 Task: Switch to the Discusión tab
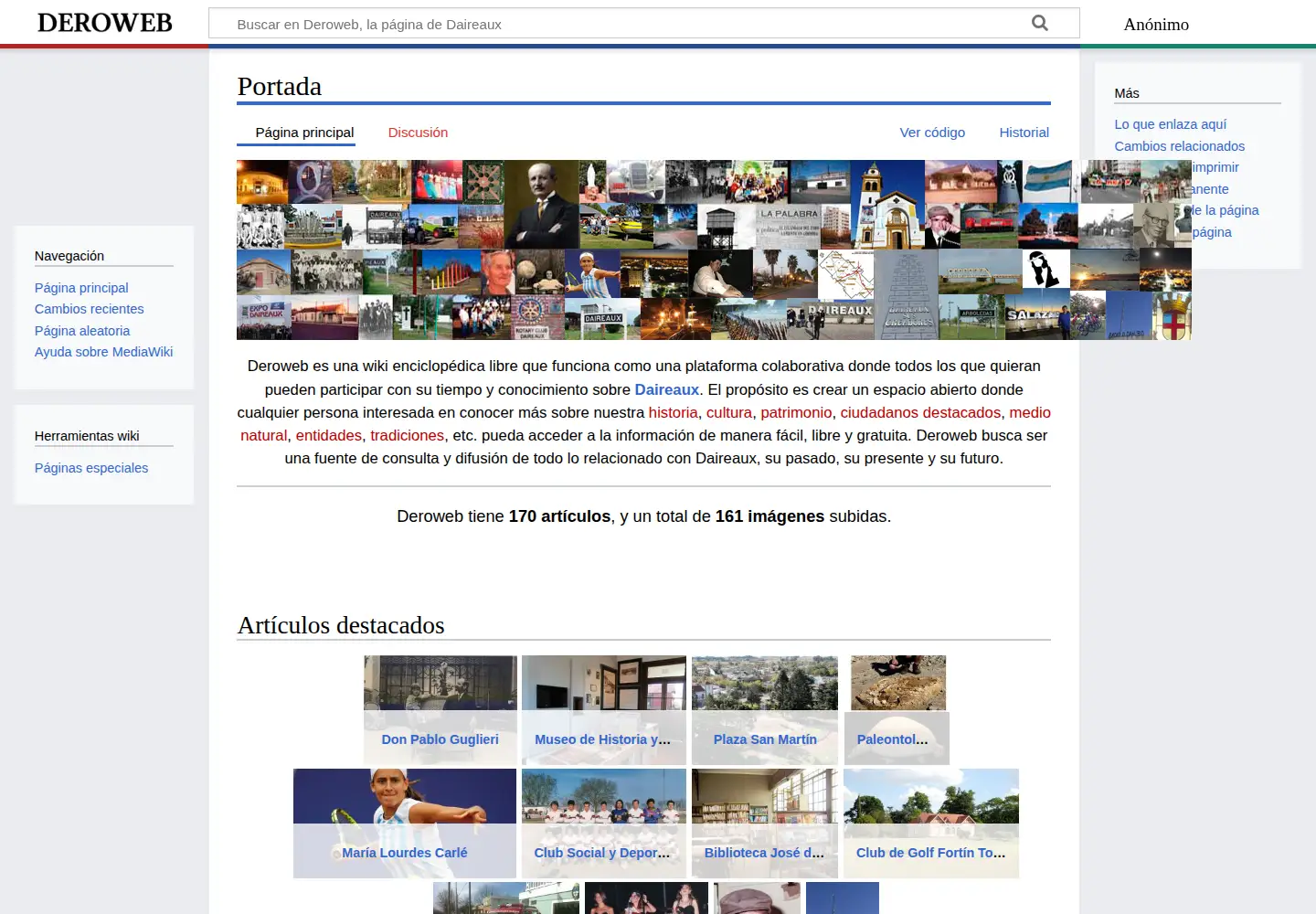(x=418, y=133)
